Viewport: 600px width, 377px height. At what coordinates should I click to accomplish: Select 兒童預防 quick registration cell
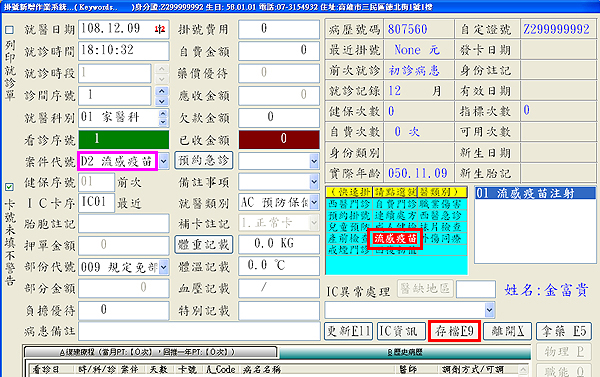tap(349, 227)
